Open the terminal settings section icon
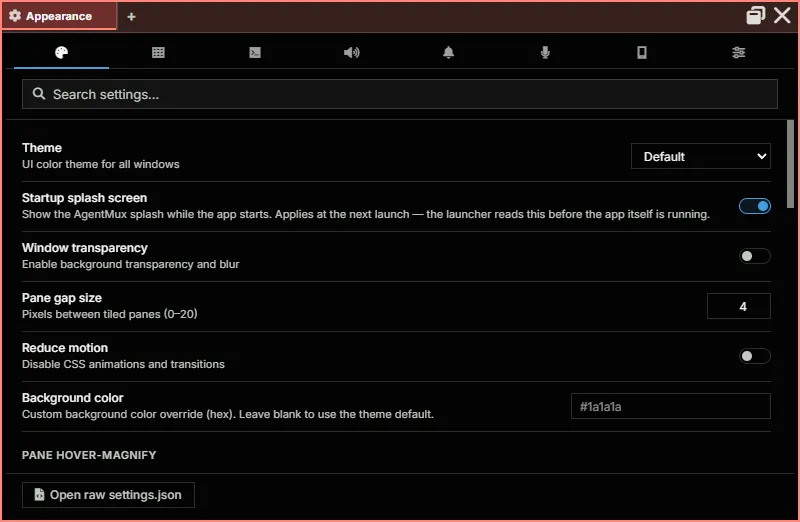 coord(255,53)
